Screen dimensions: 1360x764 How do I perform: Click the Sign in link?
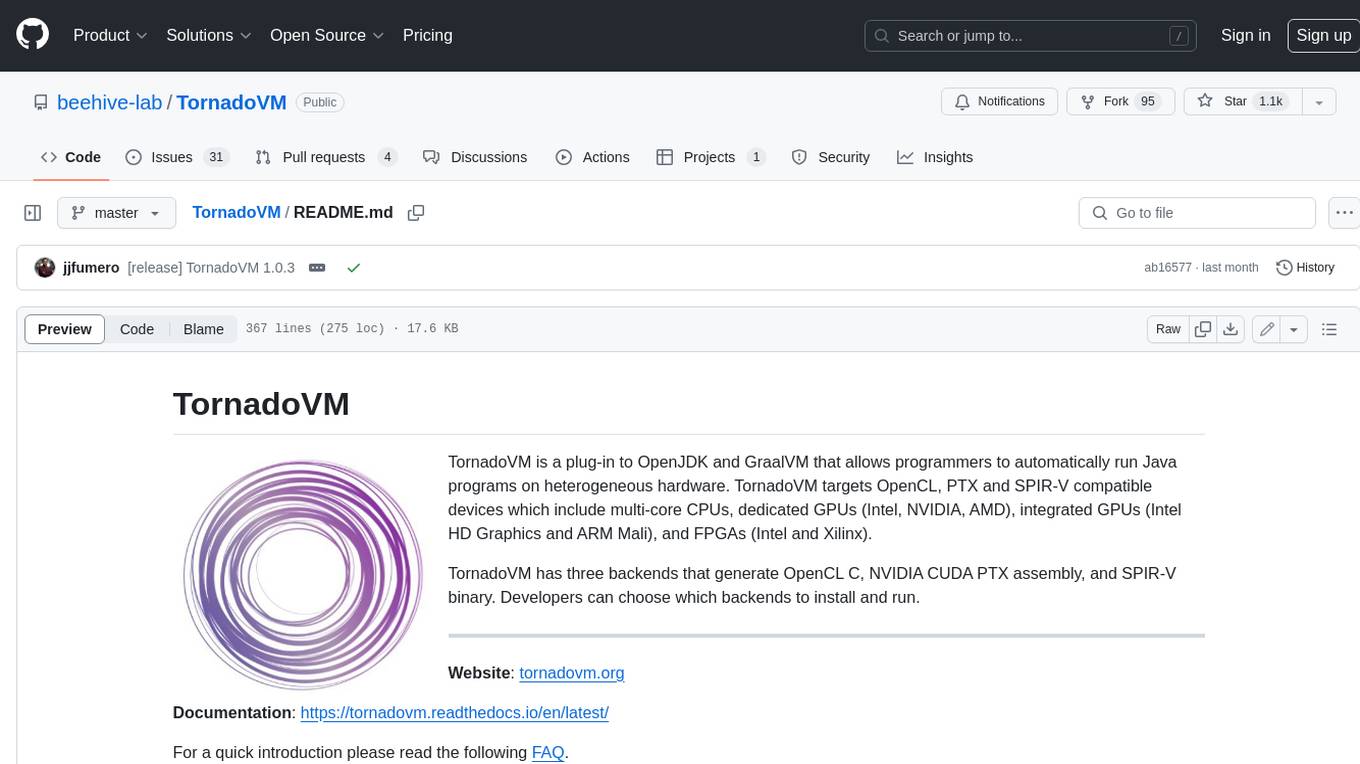tap(1245, 35)
